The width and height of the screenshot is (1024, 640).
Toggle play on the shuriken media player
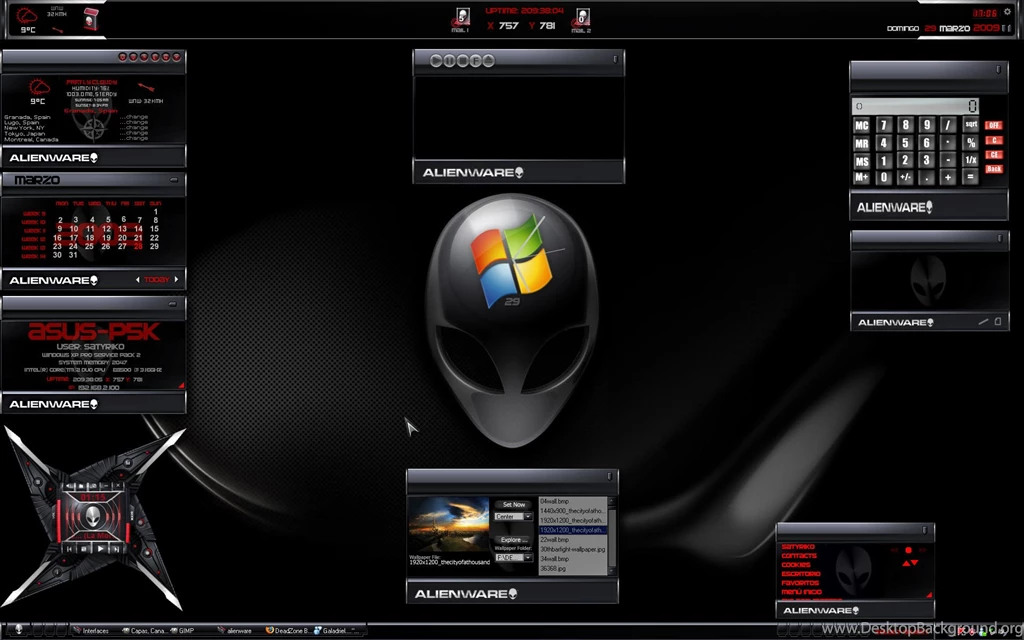click(x=100, y=548)
